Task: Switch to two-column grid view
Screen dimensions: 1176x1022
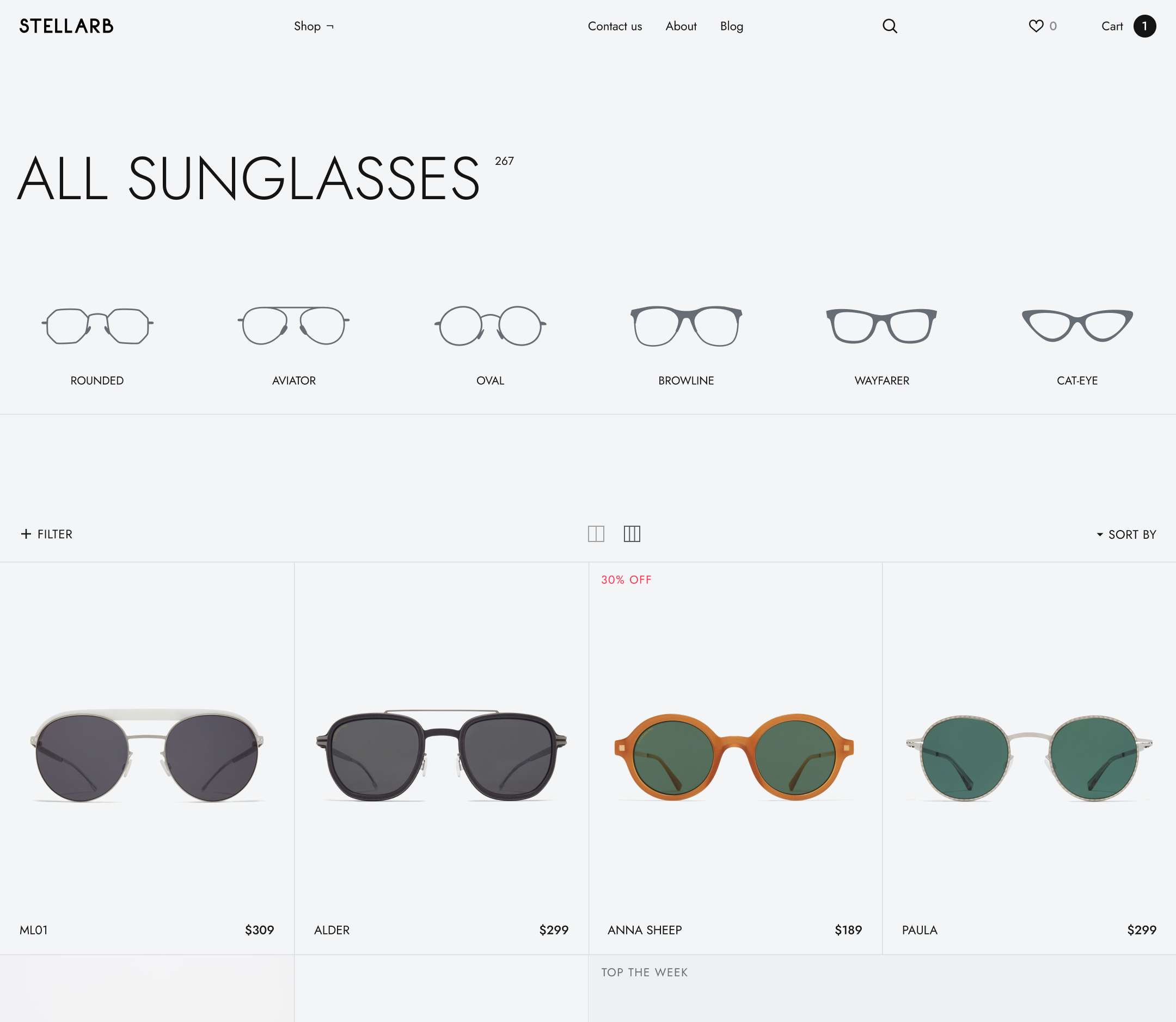Action: [596, 534]
